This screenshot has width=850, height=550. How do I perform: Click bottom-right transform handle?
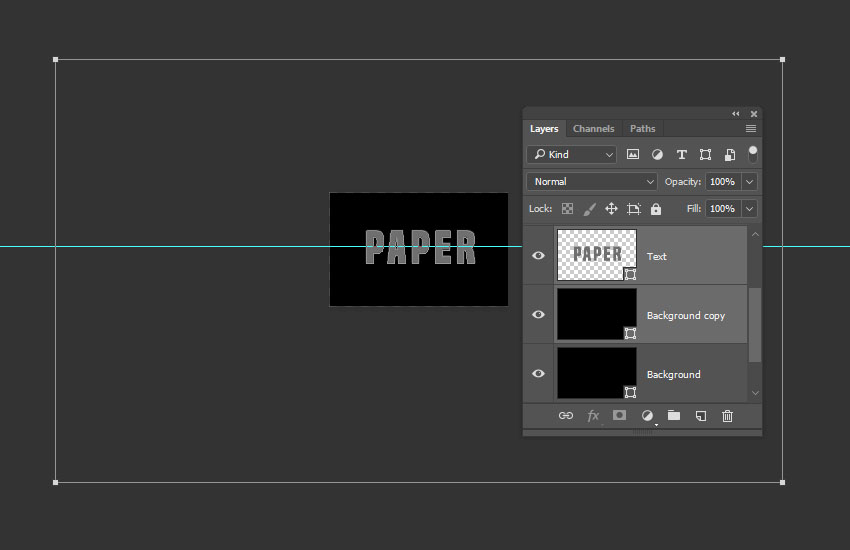click(x=782, y=482)
